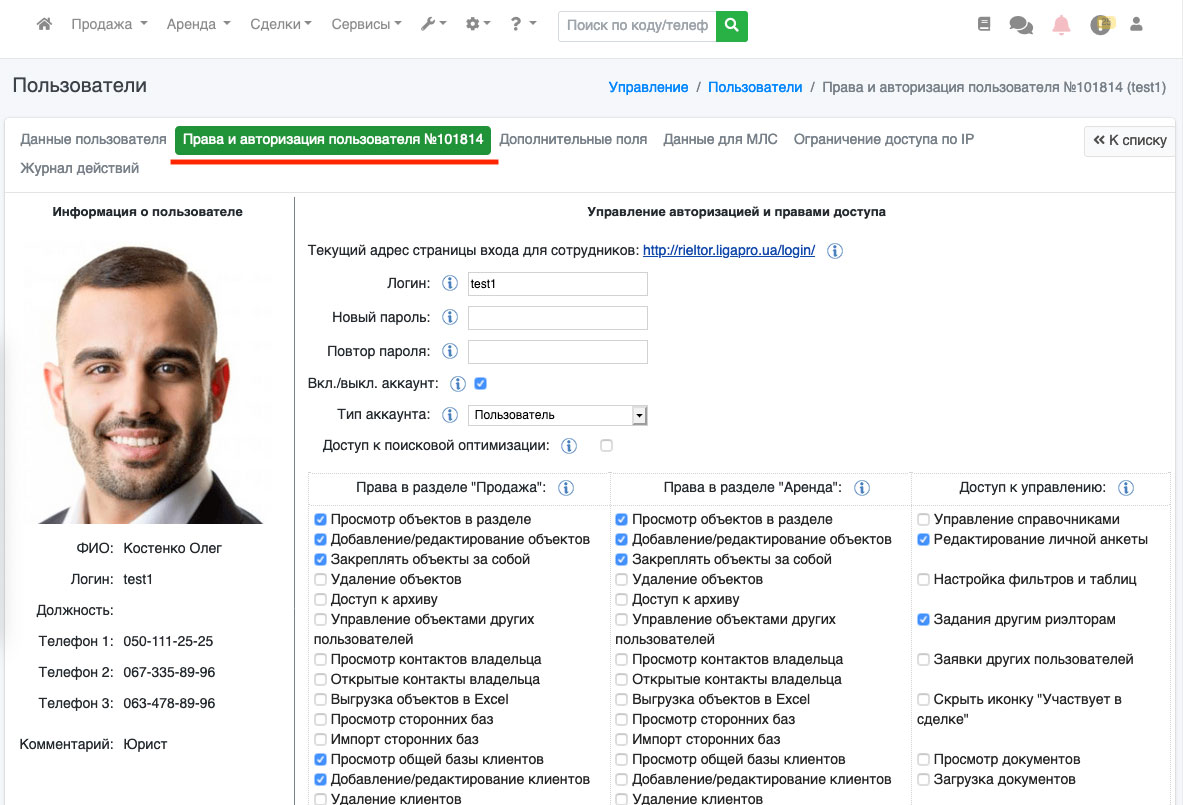Switch to Данные пользователя tab
This screenshot has height=805, width=1183.
coord(93,140)
